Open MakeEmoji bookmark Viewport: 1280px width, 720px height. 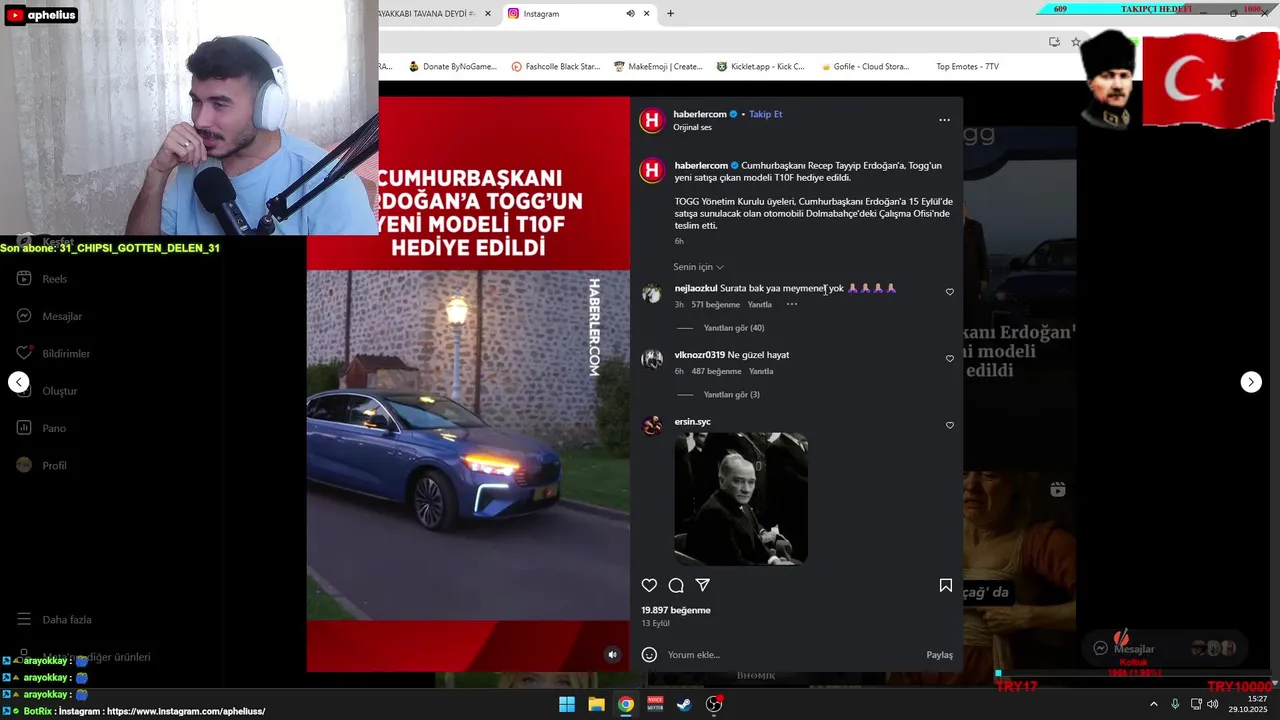[x=658, y=67]
